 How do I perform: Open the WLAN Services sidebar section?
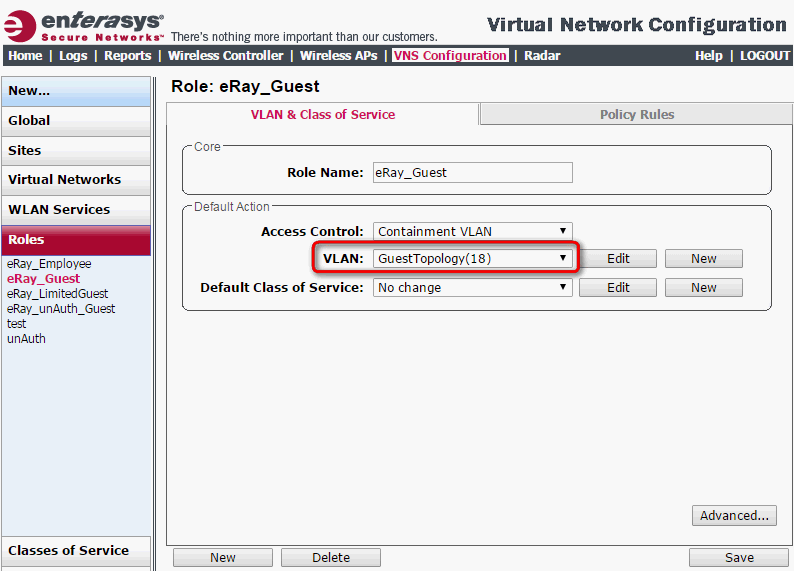[x=59, y=209]
